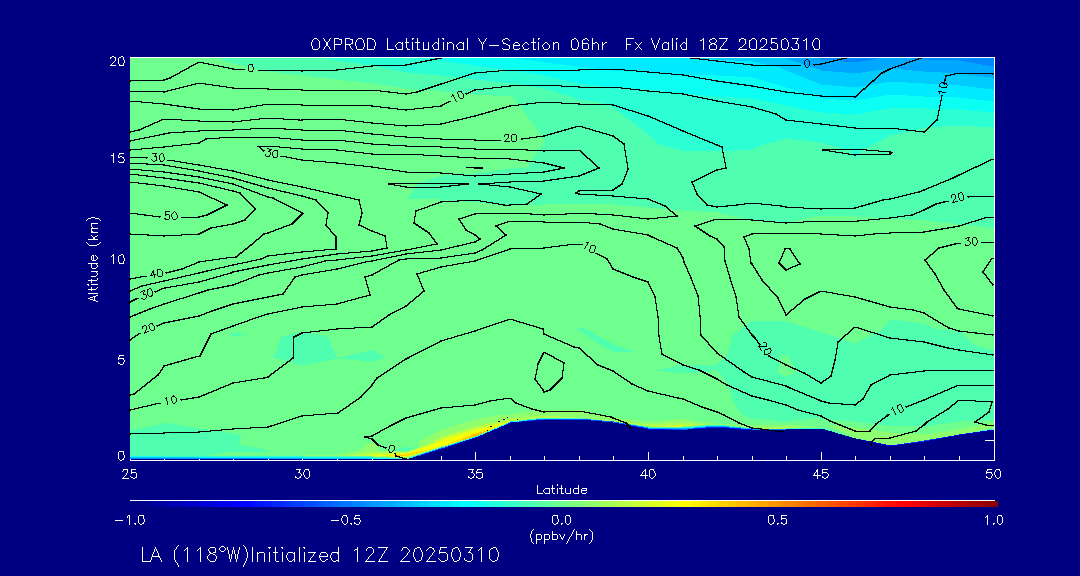Click latitude axis tick label "40"
Image resolution: width=1080 pixels, height=576 pixels.
[x=648, y=474]
